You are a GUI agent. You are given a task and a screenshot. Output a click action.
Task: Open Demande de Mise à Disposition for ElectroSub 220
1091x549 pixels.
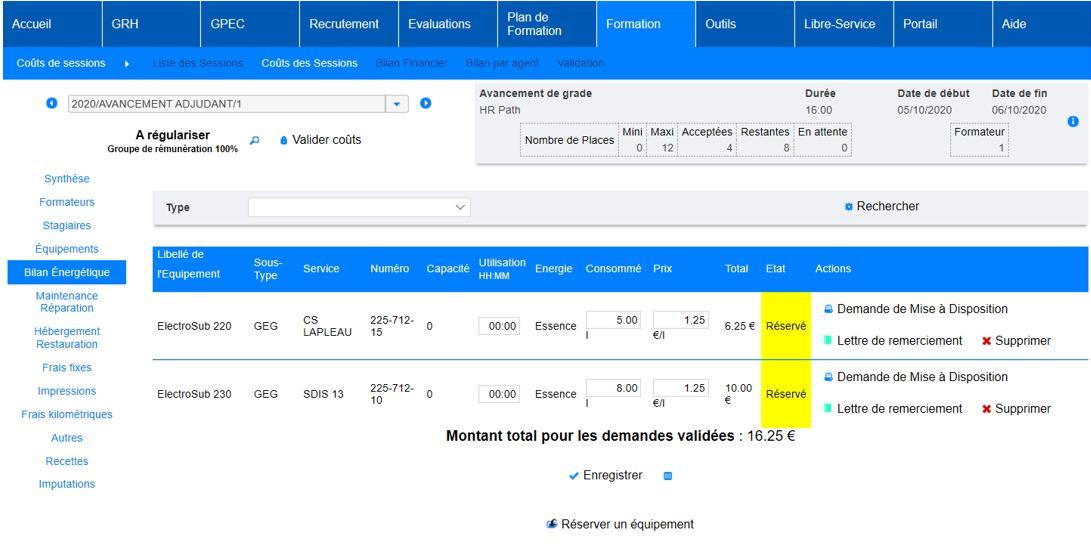tap(921, 309)
